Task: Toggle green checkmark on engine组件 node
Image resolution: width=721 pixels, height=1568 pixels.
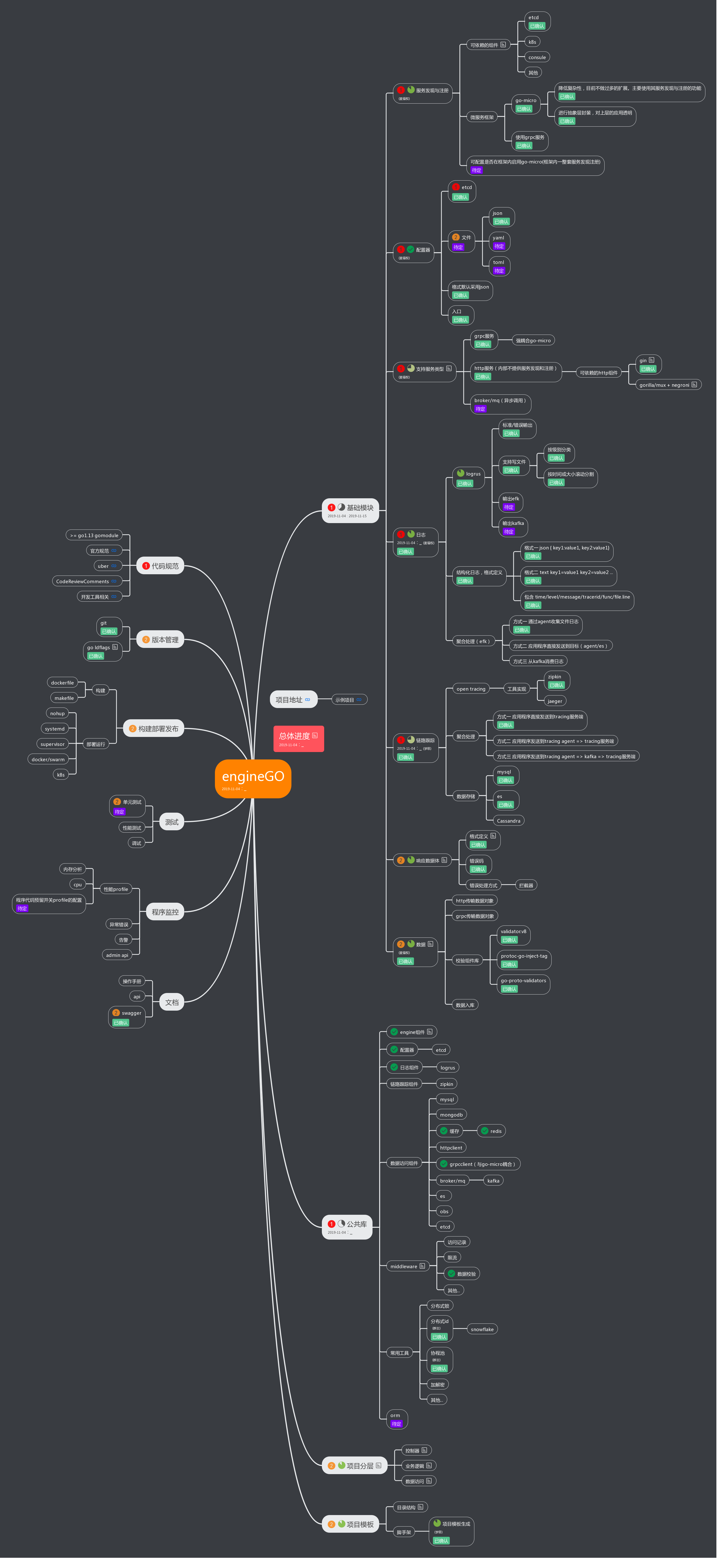Action: (394, 1032)
